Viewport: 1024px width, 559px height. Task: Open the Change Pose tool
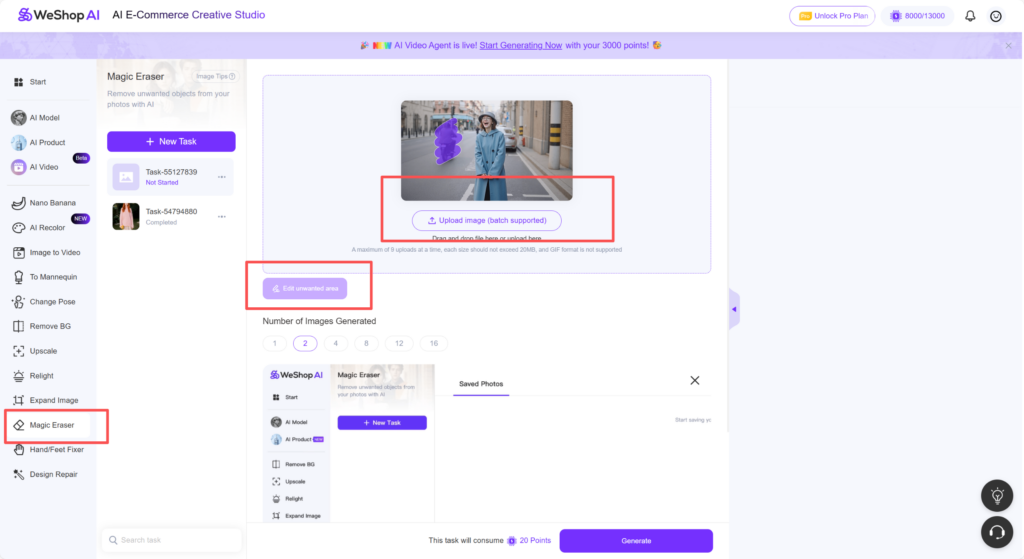point(44,302)
